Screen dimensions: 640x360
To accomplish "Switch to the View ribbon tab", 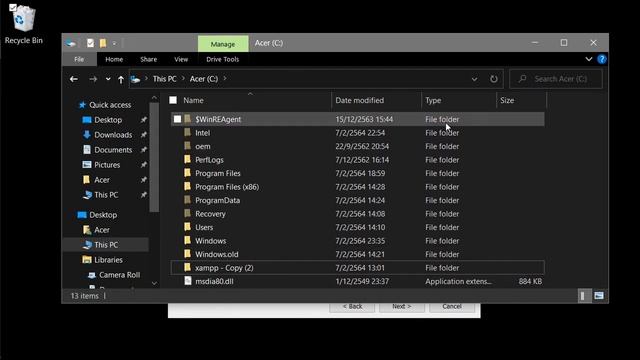I will click(x=181, y=59).
